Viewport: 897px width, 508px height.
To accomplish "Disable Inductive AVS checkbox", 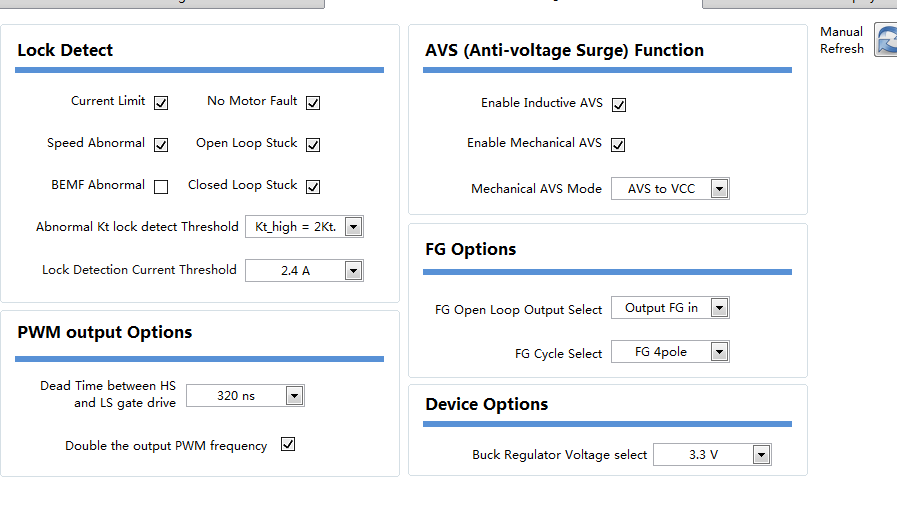I will 618,104.
